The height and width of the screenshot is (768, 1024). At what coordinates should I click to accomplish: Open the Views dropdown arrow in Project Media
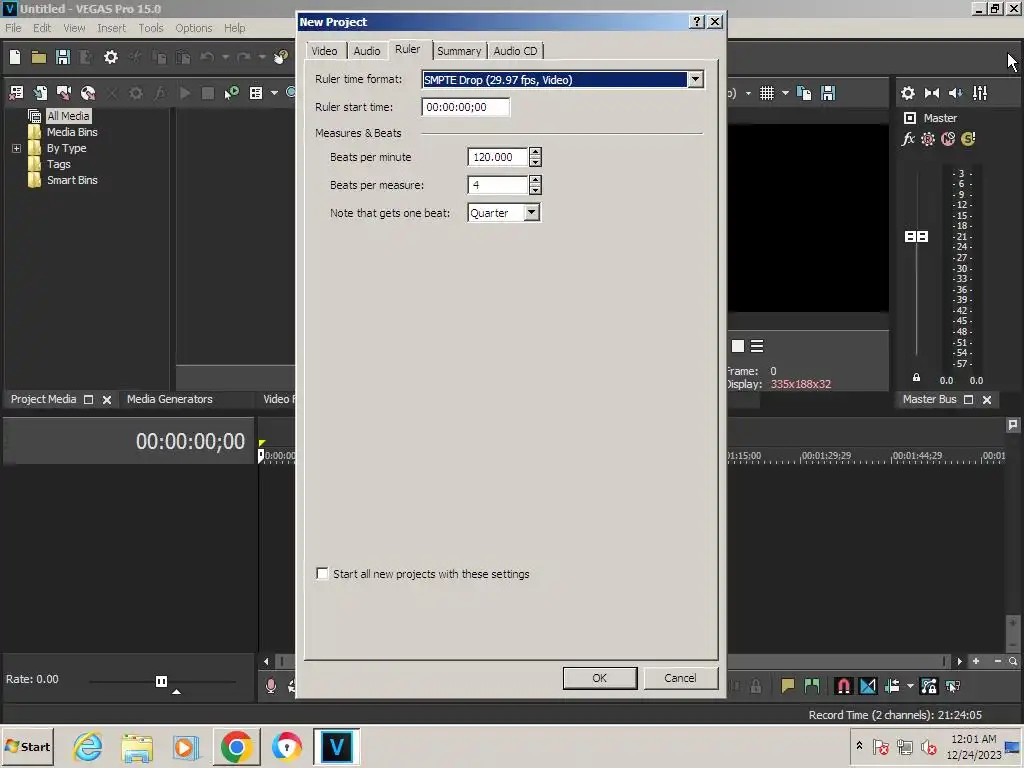point(274,93)
